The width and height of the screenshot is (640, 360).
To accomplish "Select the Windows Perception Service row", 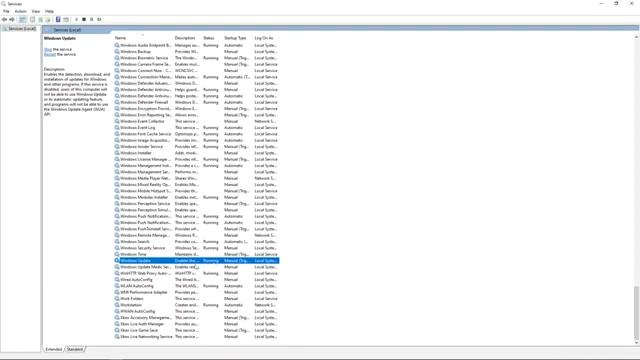I will 197,204.
